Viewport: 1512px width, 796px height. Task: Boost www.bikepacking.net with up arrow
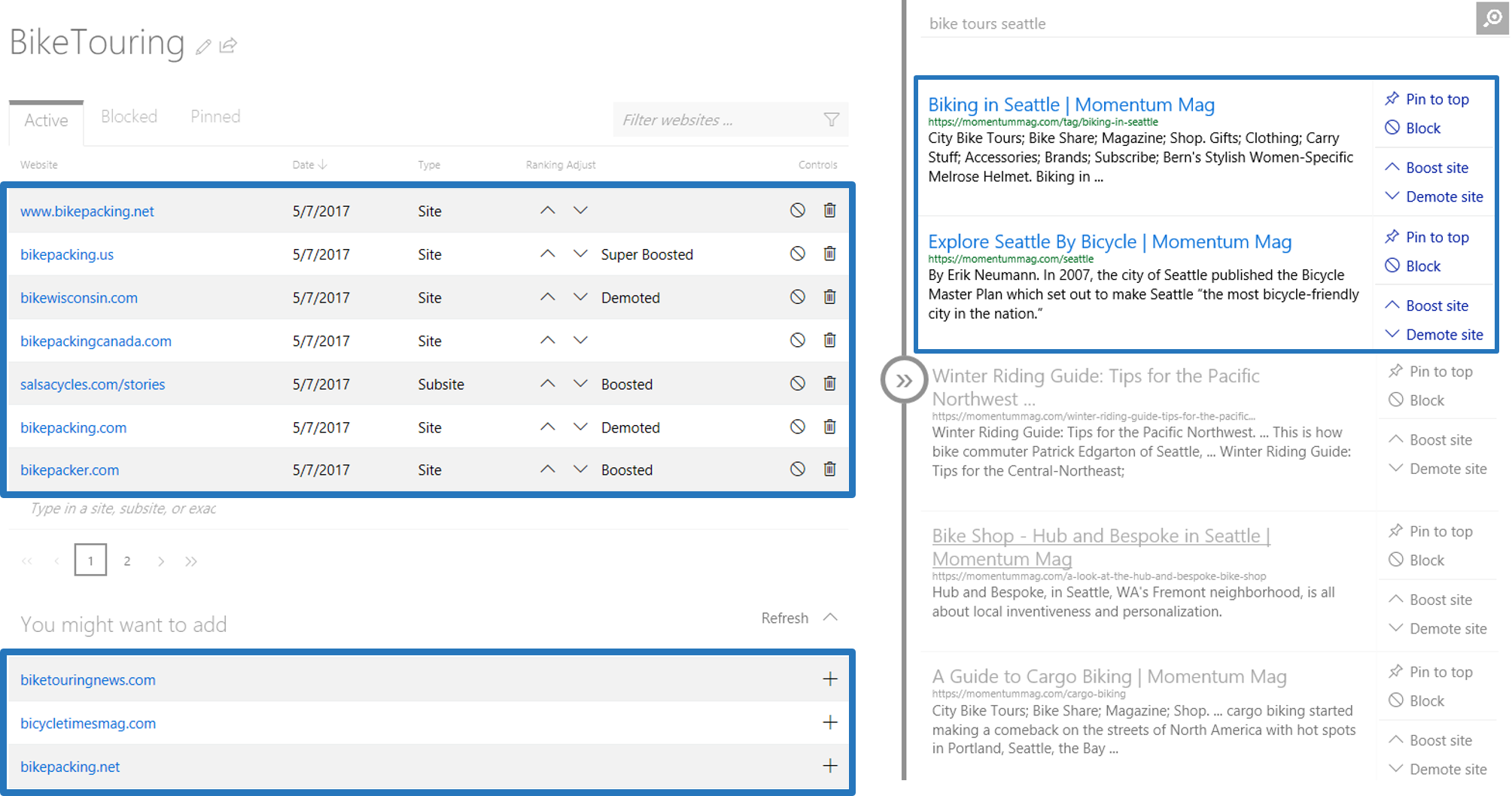(x=548, y=211)
